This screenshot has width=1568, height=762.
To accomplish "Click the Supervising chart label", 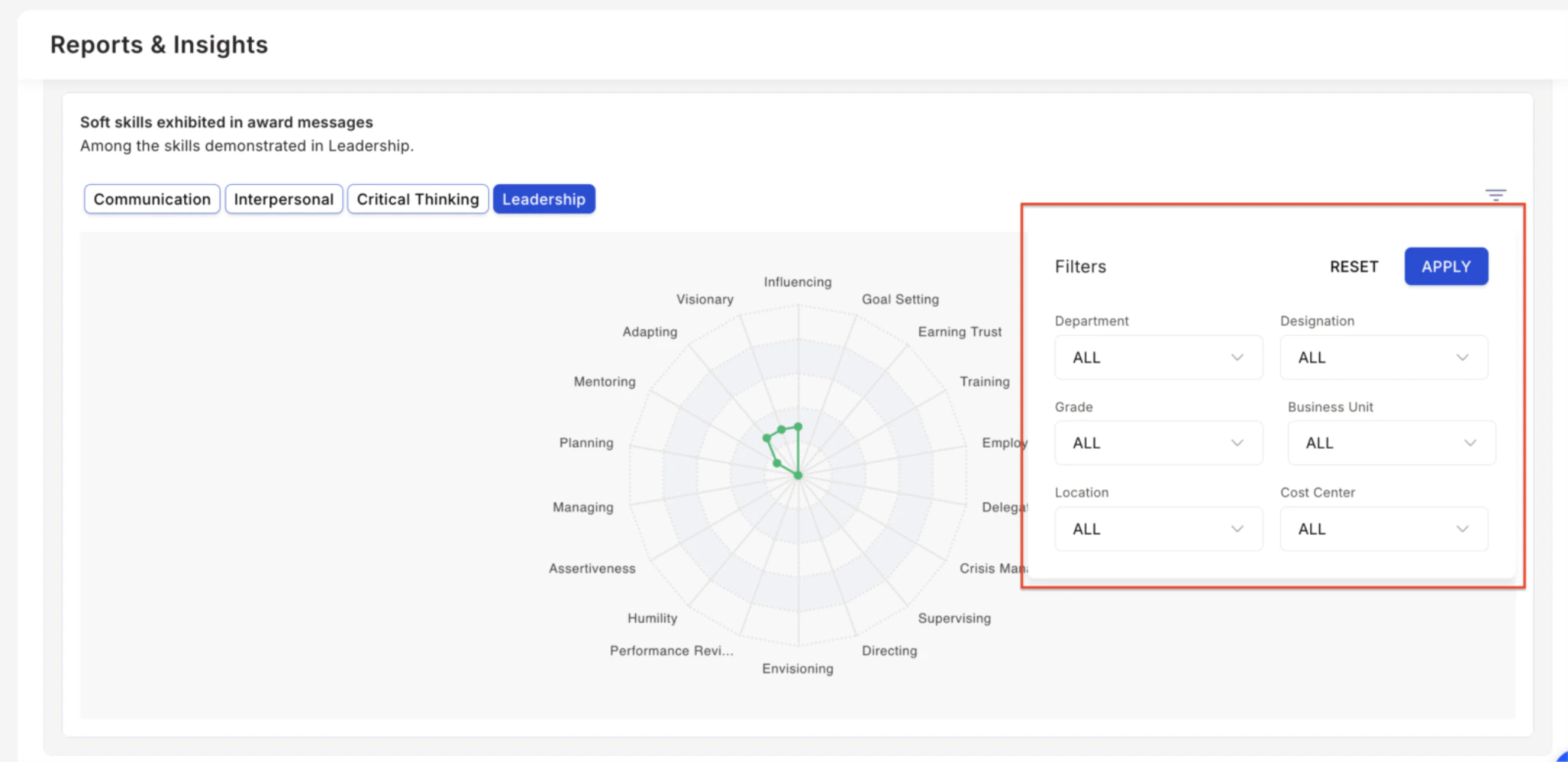I will pyautogui.click(x=954, y=618).
